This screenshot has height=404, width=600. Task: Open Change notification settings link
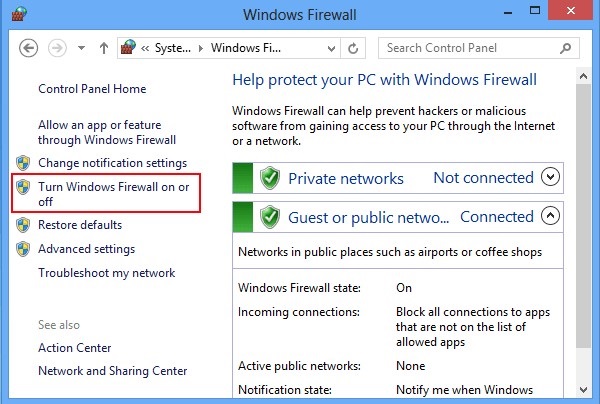(112, 163)
